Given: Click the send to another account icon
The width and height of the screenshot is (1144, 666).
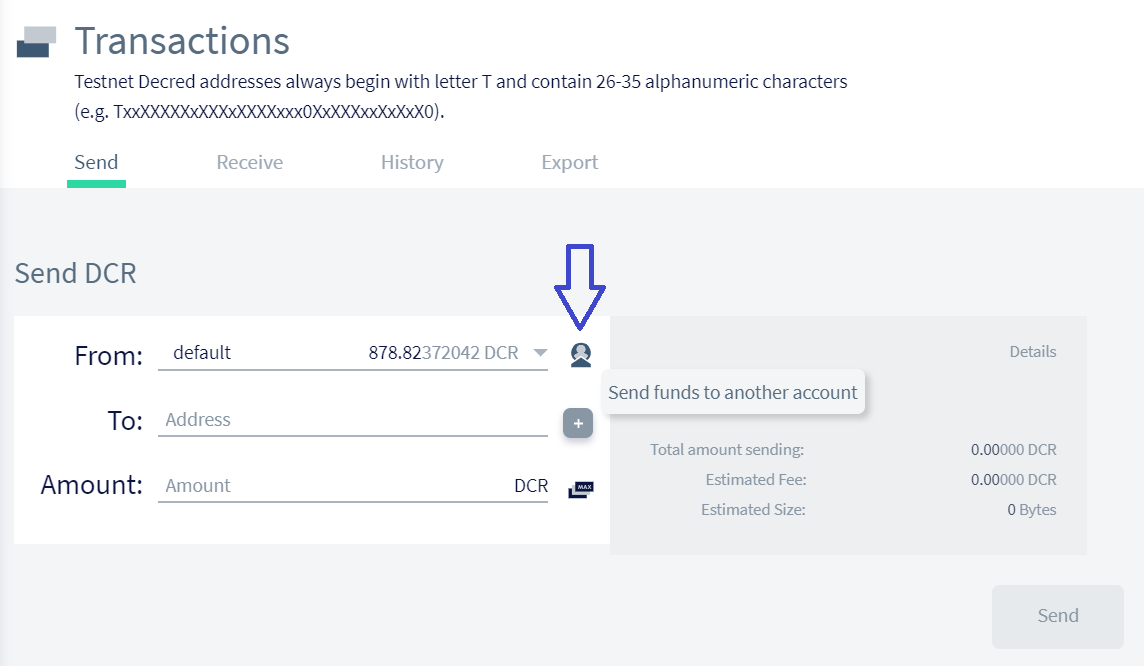Looking at the screenshot, I should point(581,354).
